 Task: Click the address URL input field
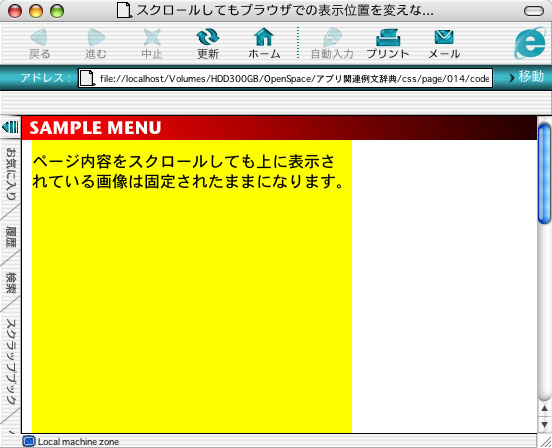285,78
